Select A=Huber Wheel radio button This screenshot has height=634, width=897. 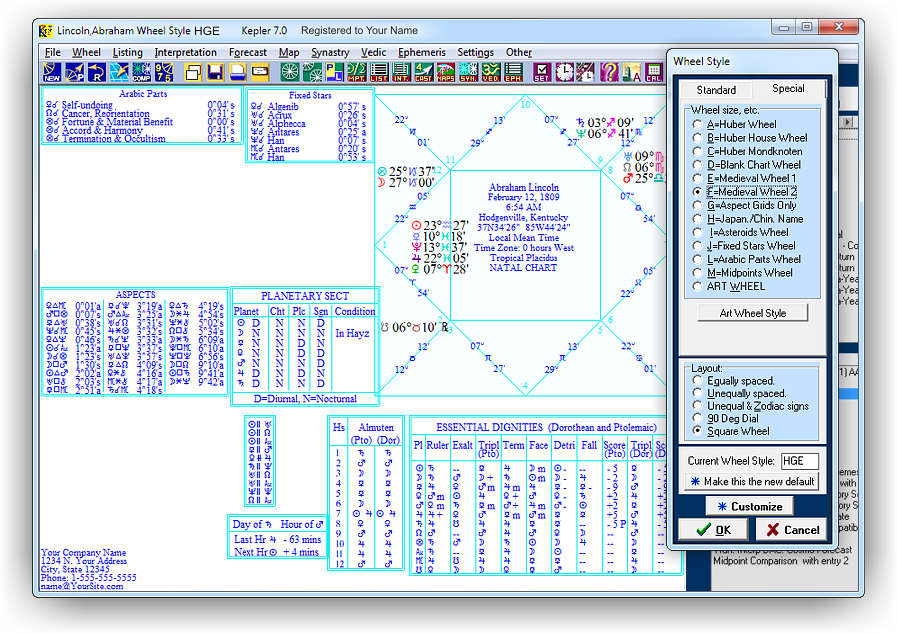[697, 124]
